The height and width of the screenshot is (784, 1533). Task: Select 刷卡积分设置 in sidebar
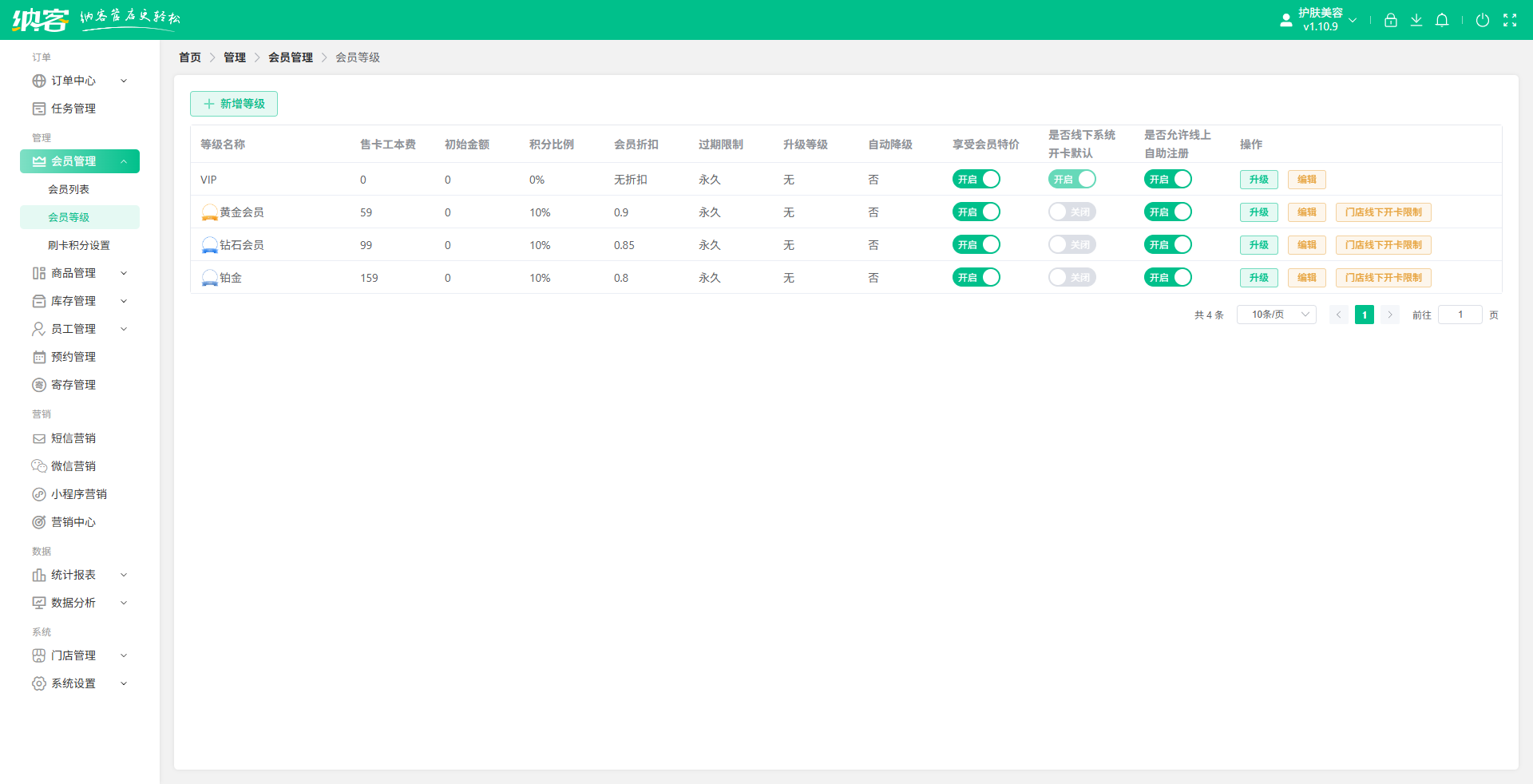pyautogui.click(x=79, y=245)
